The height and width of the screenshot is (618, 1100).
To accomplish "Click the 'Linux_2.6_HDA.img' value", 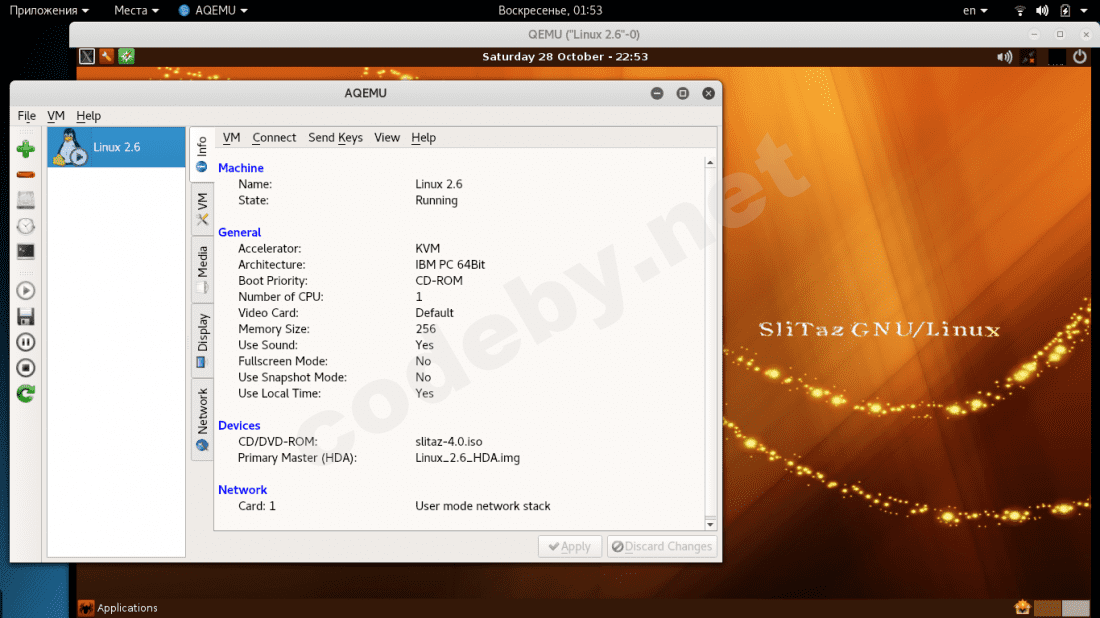I will tap(468, 457).
